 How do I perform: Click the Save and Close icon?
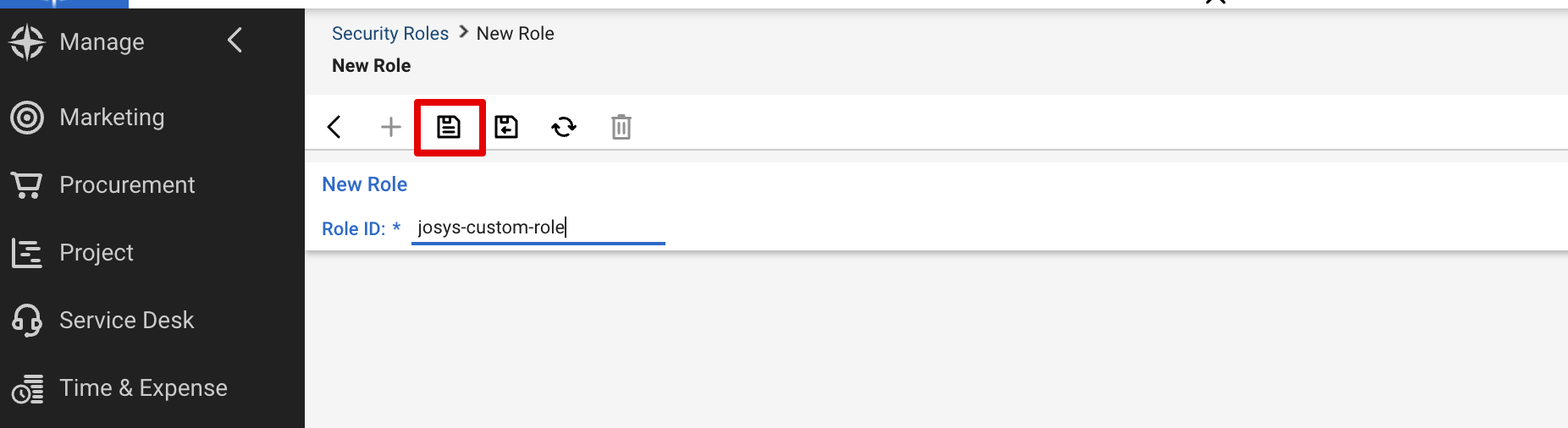point(506,127)
